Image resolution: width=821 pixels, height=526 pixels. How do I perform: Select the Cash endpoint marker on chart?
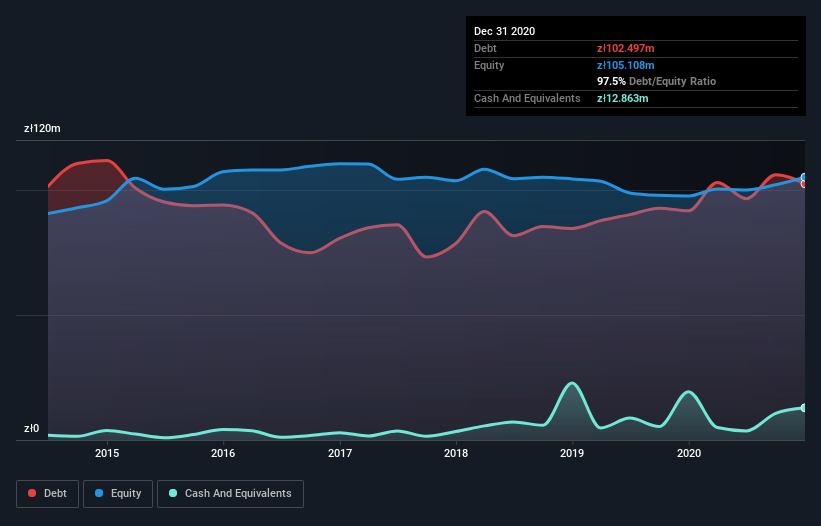tap(804, 408)
